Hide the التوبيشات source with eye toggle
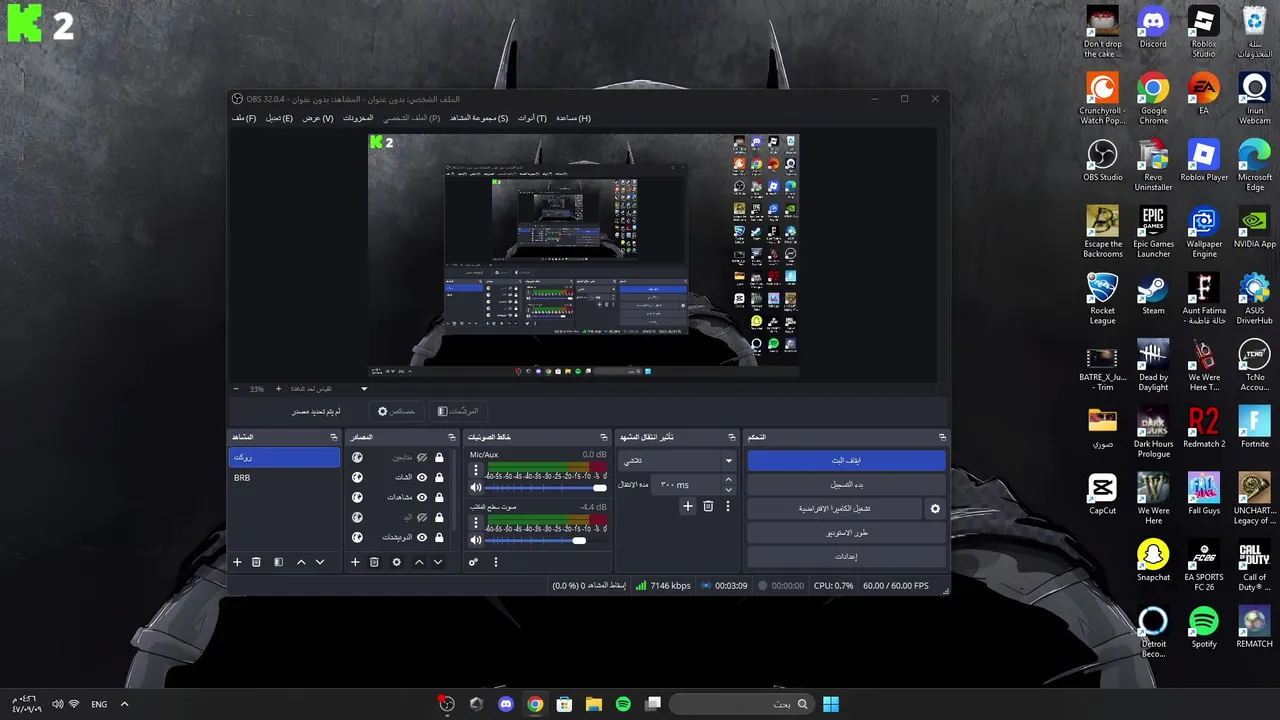 [x=422, y=537]
